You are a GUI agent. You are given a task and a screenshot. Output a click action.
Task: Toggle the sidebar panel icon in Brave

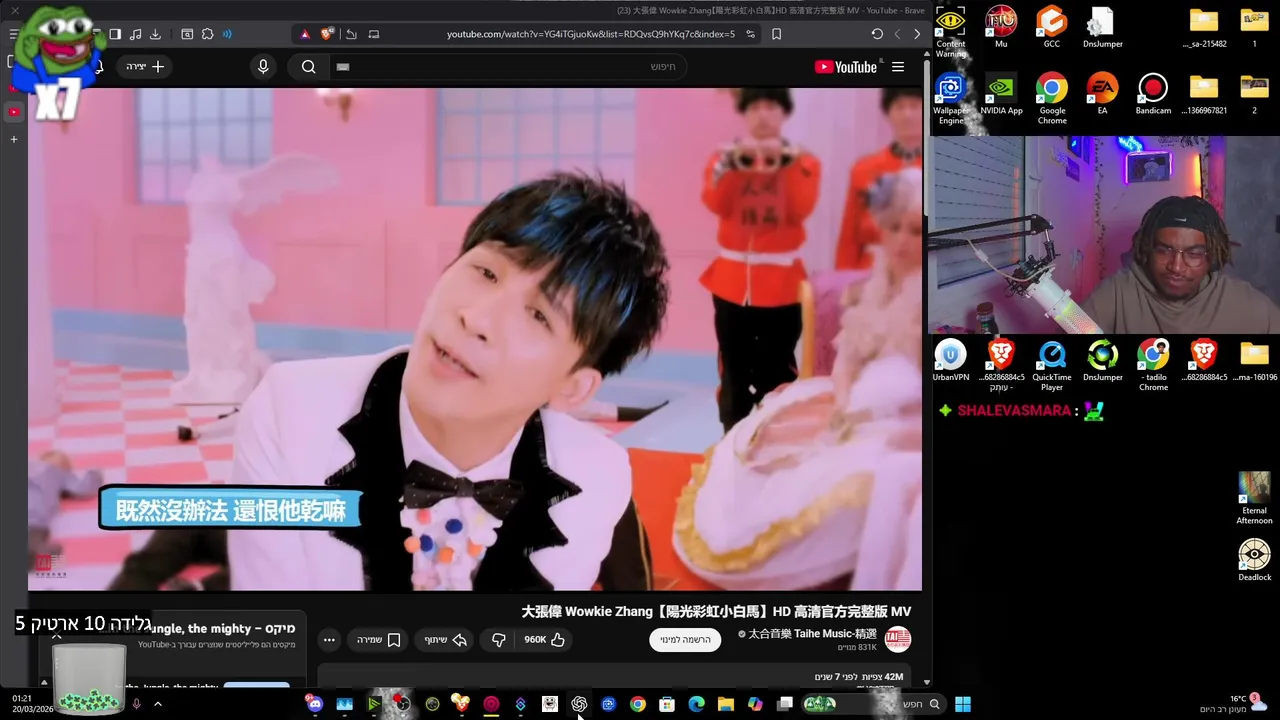(x=115, y=34)
